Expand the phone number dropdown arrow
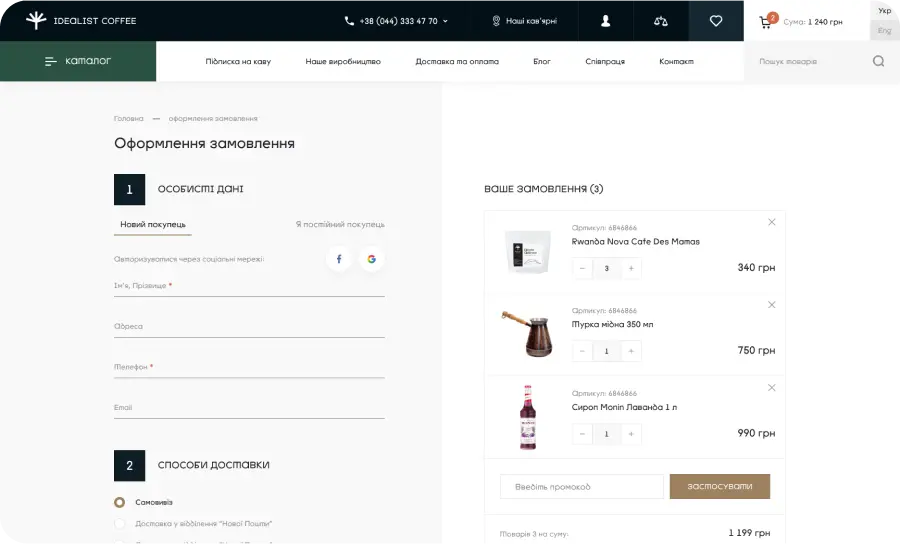 click(445, 21)
